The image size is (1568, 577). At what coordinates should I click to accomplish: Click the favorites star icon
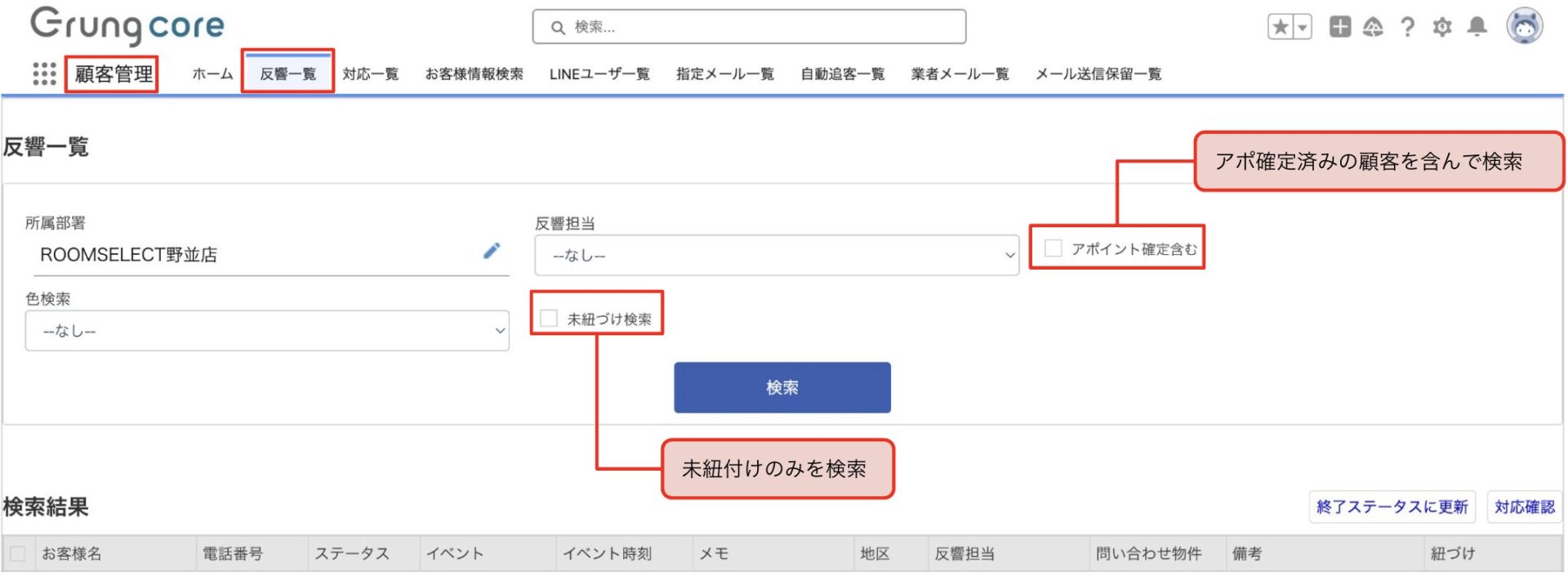(x=1280, y=27)
